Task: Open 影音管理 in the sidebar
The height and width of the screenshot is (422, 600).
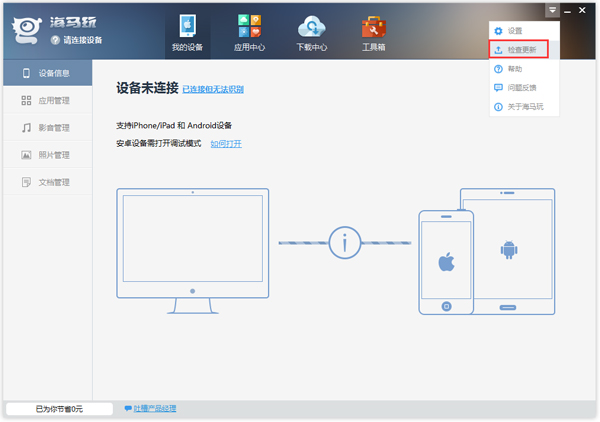Action: coord(47,127)
